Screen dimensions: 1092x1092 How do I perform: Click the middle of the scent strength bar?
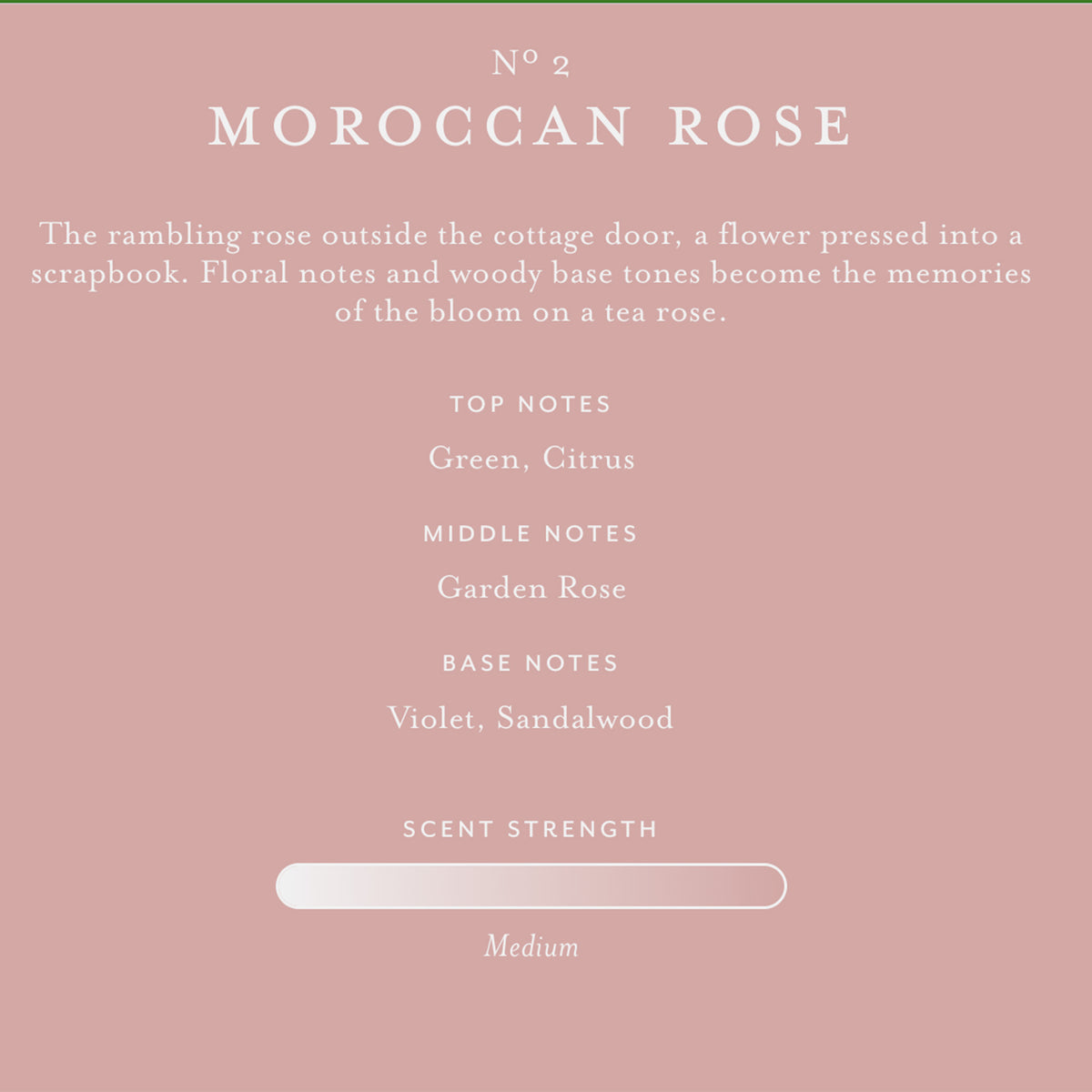531,886
